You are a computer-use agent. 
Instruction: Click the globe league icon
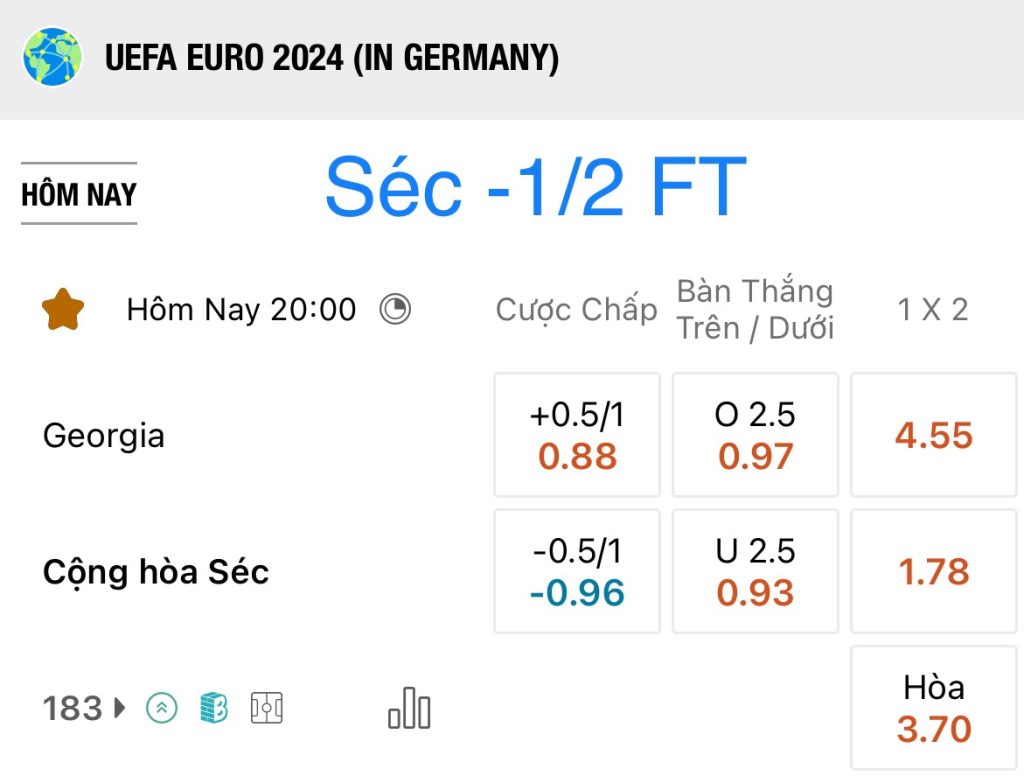point(52,56)
